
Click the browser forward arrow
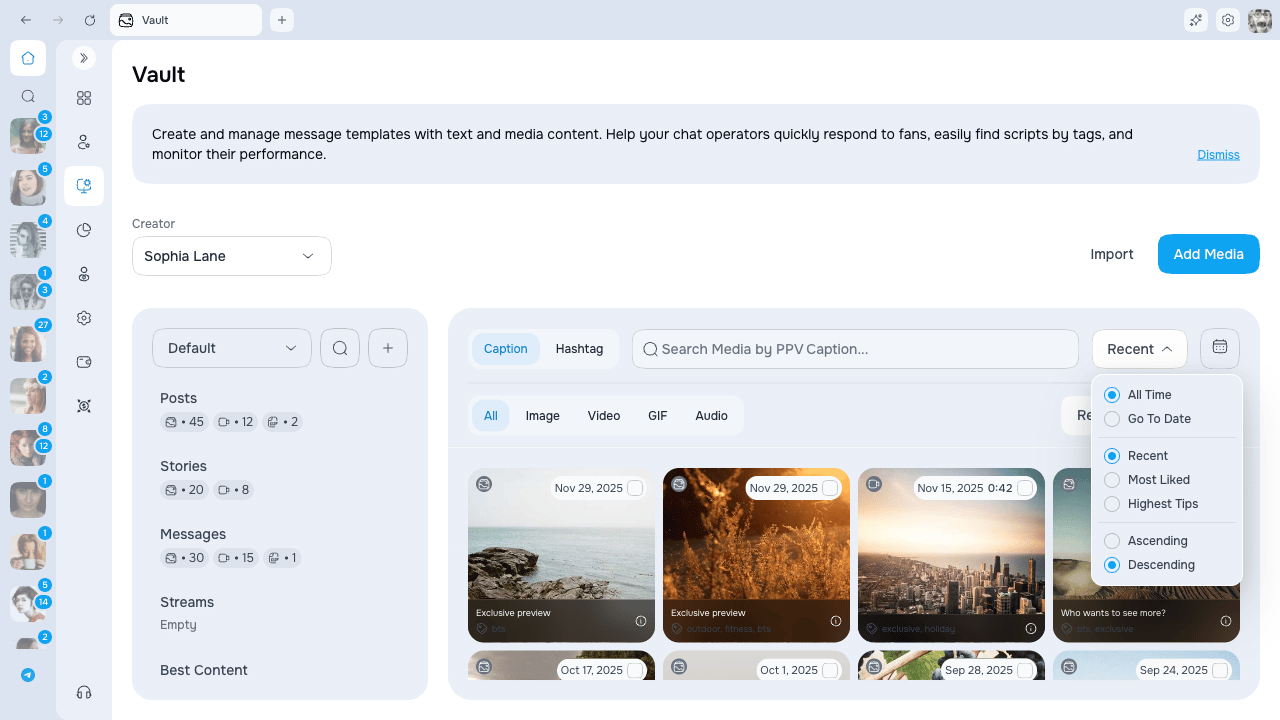58,20
